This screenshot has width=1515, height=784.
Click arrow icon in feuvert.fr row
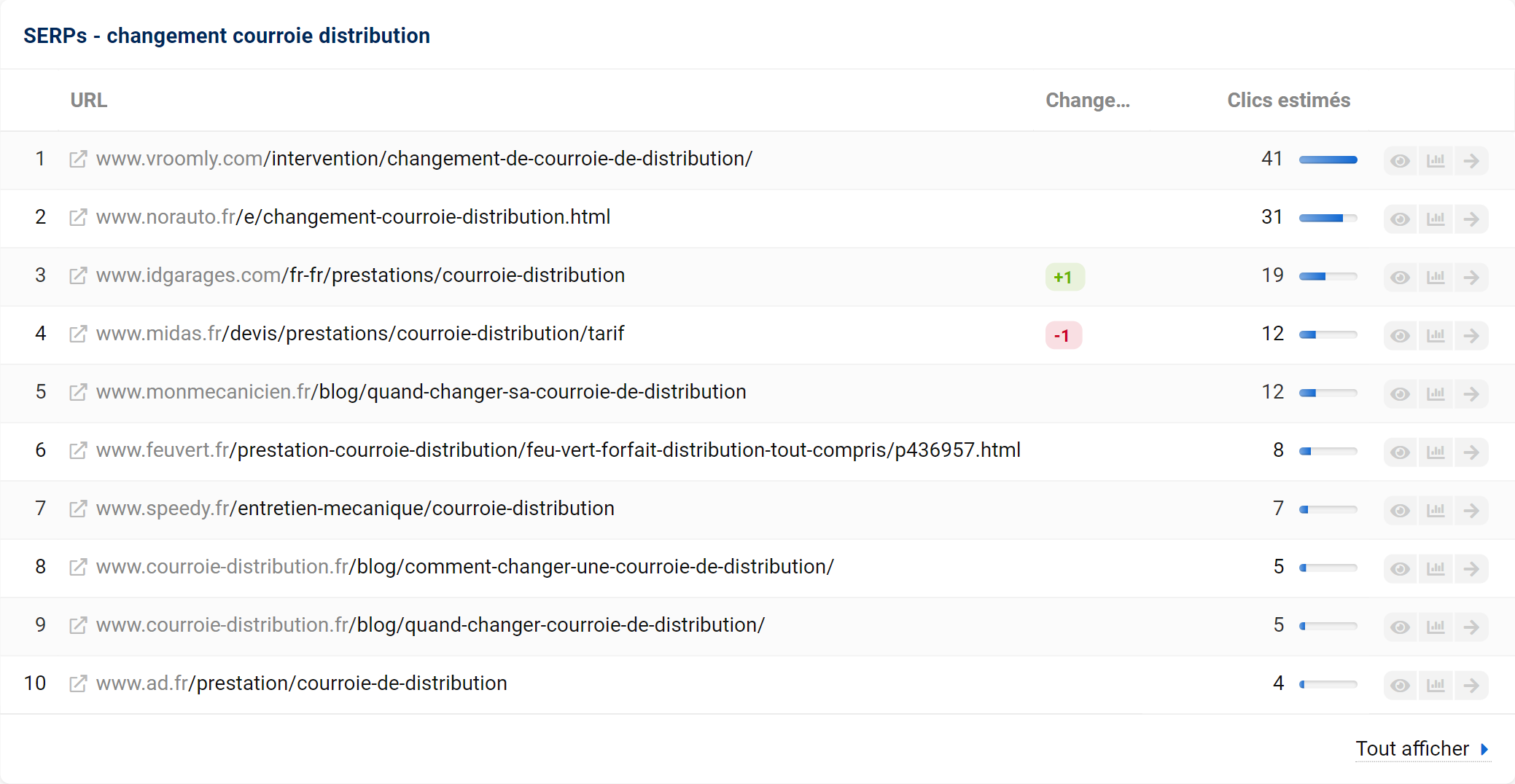(1471, 452)
